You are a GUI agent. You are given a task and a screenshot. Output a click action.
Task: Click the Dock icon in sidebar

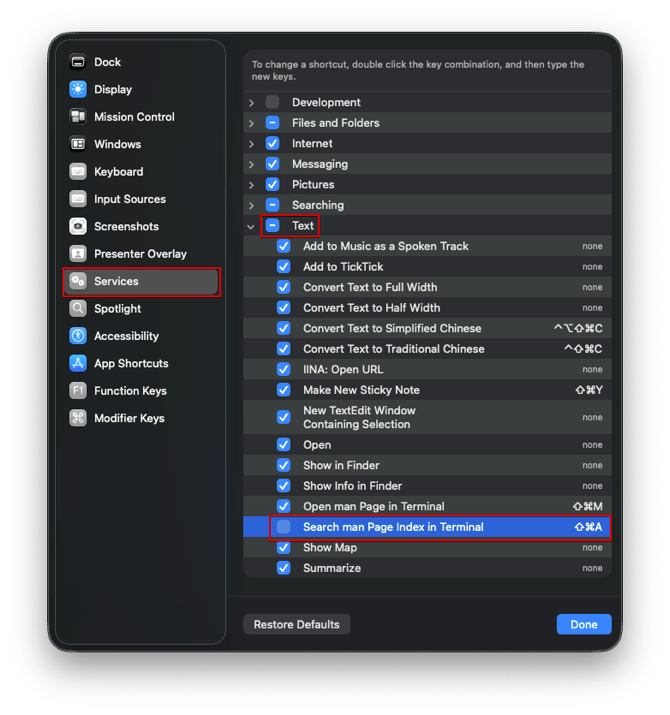pyautogui.click(x=78, y=62)
